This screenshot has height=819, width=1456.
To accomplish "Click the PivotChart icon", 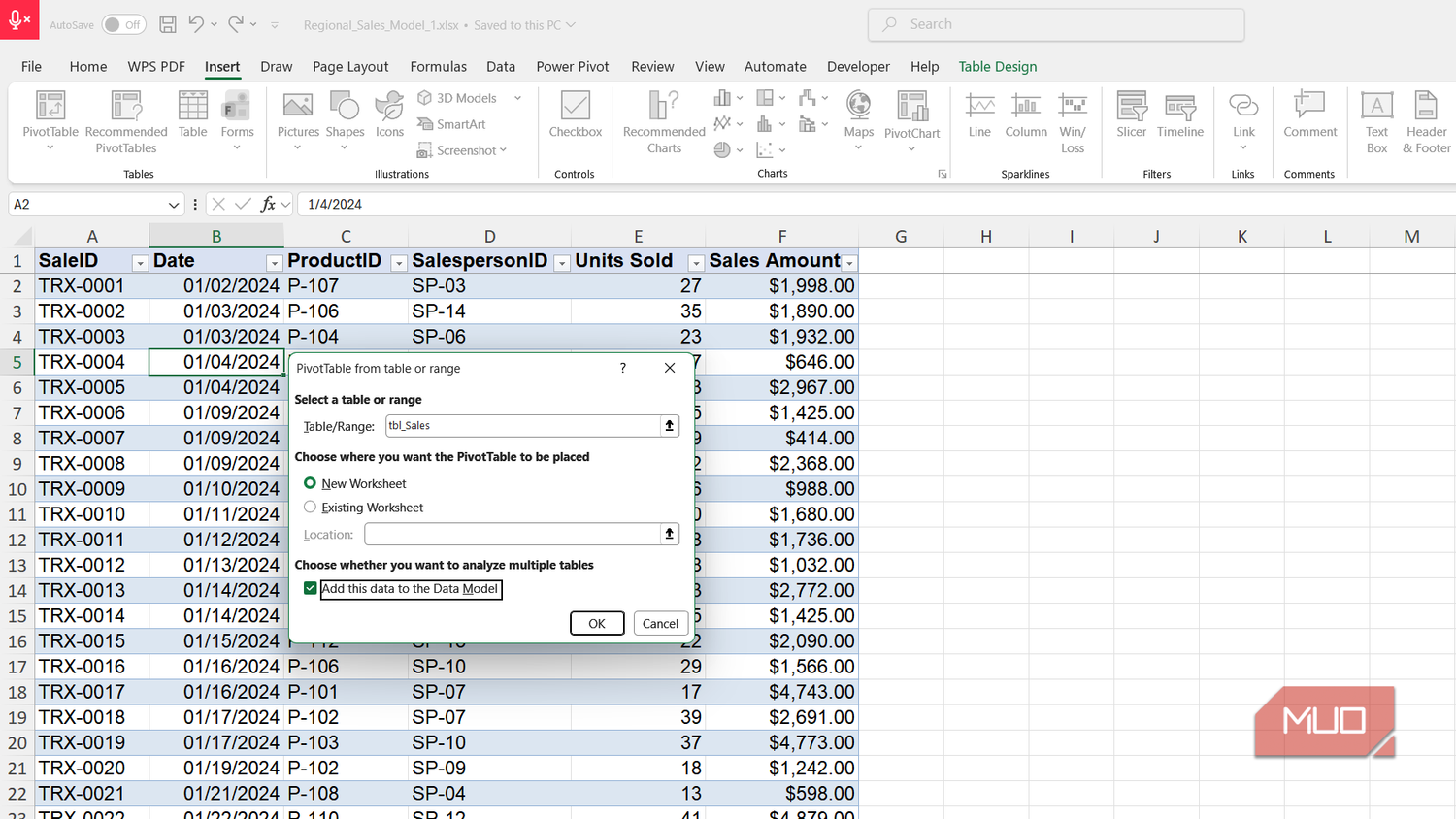I will point(912,106).
